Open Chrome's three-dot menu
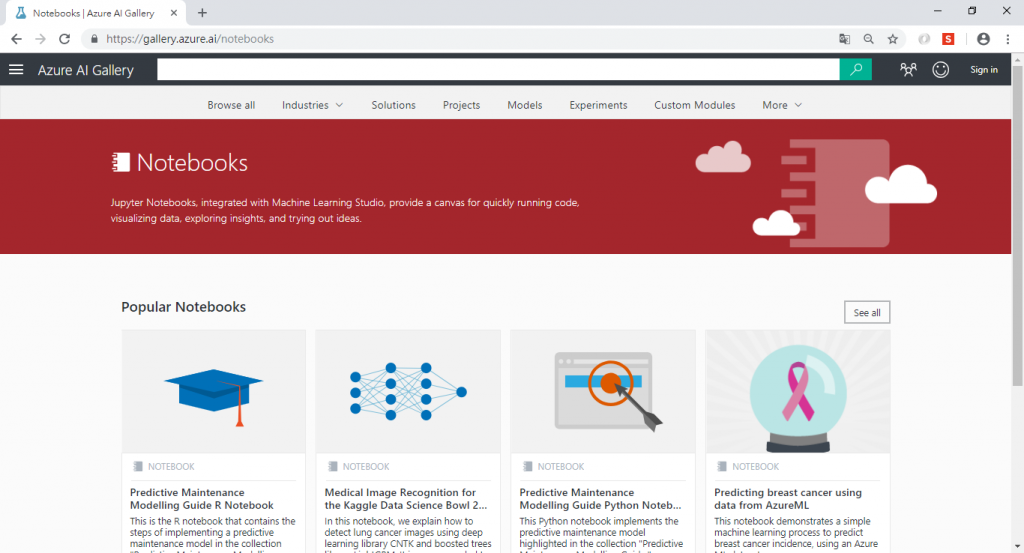This screenshot has width=1024, height=553. click(x=1008, y=39)
